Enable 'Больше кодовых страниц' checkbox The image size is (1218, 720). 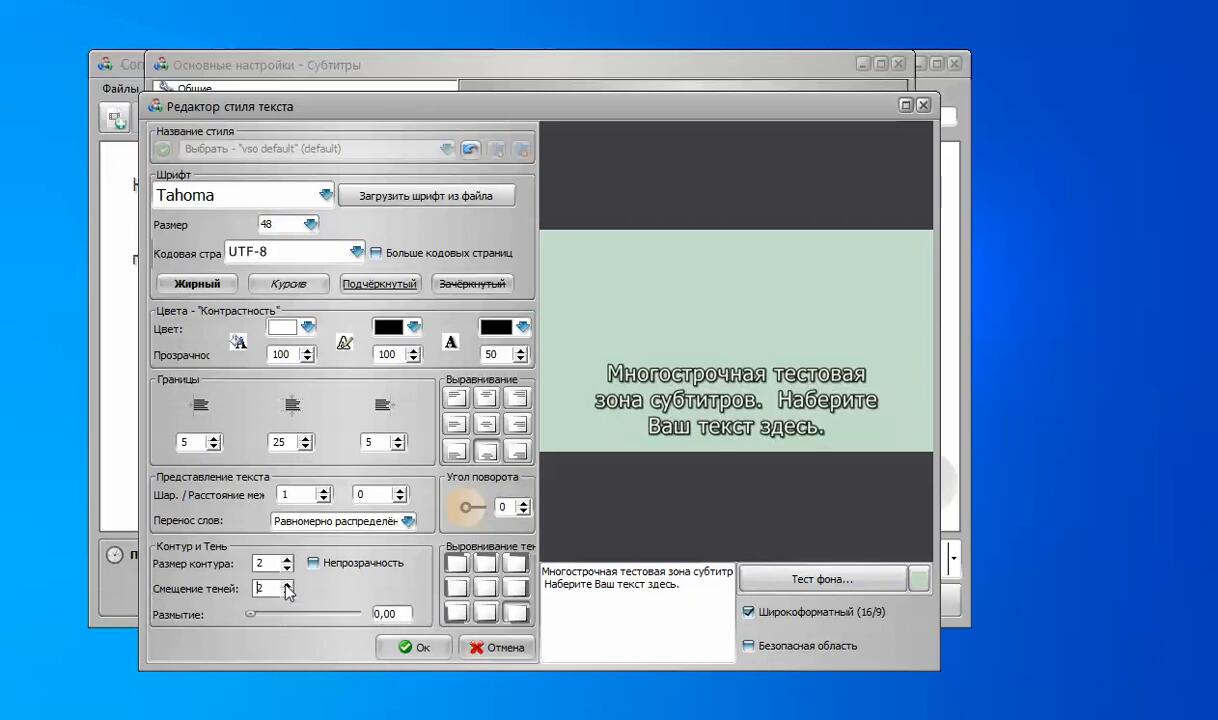tap(376, 253)
